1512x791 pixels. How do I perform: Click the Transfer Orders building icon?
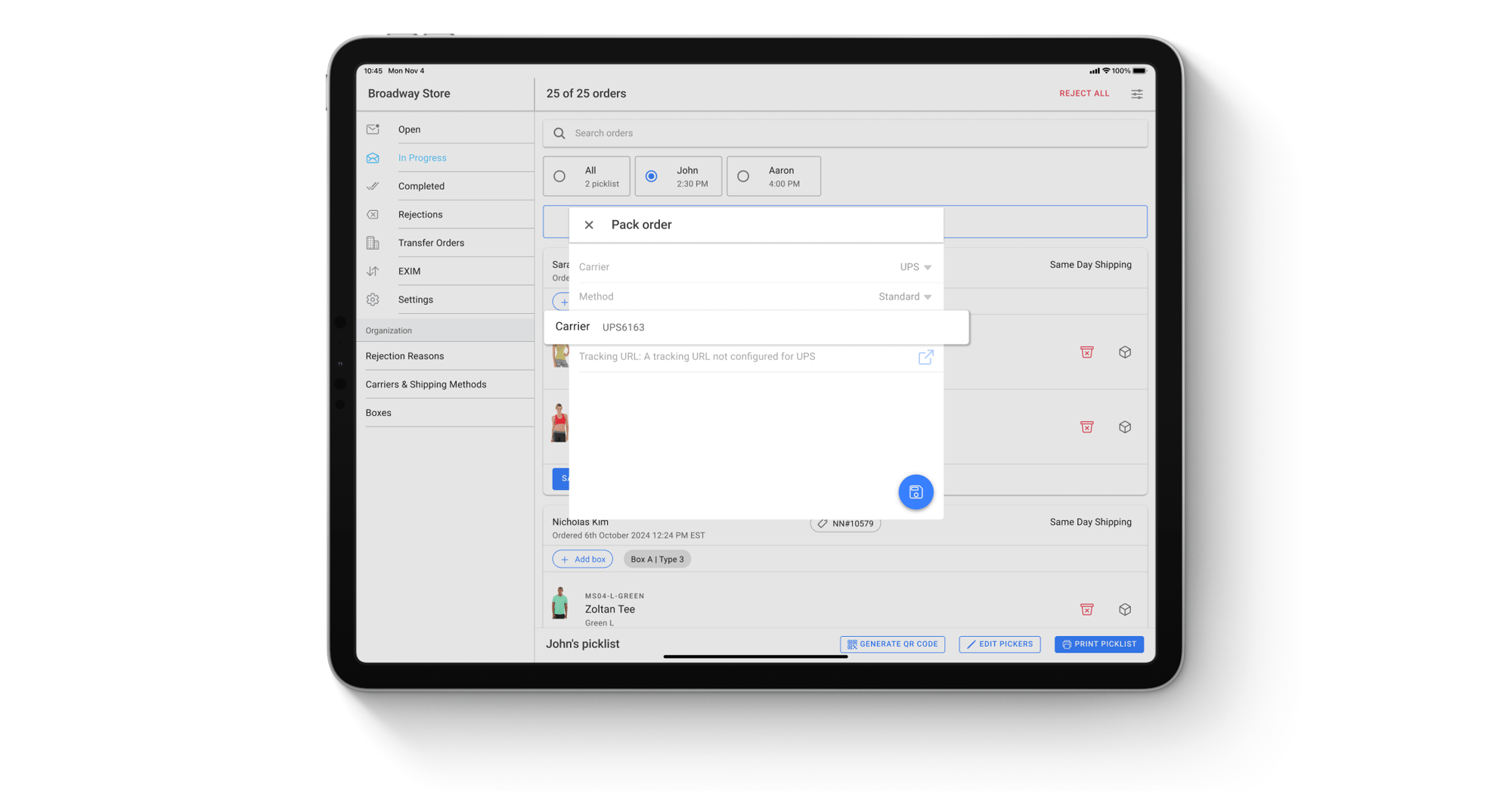point(373,243)
